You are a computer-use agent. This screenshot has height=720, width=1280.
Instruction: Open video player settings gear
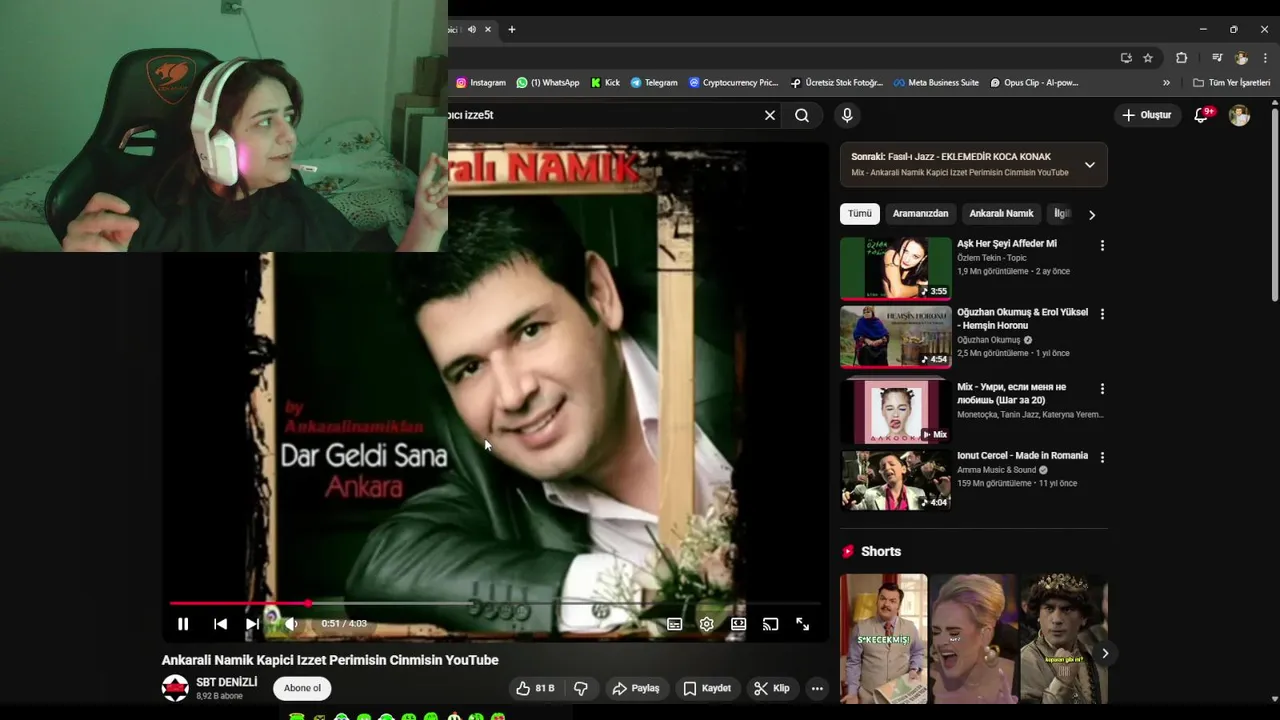[x=707, y=624]
